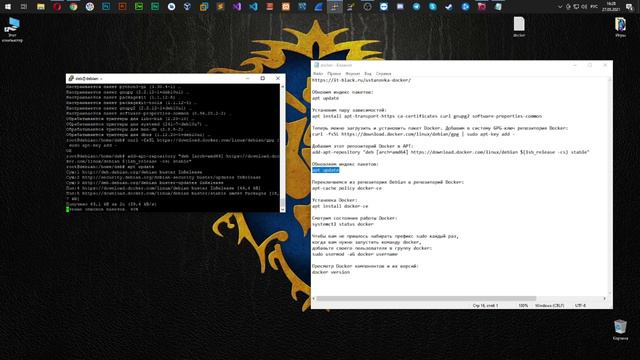
Task: Click the it-black.ru URL line in Notepad
Action: pyautogui.click(x=362, y=80)
